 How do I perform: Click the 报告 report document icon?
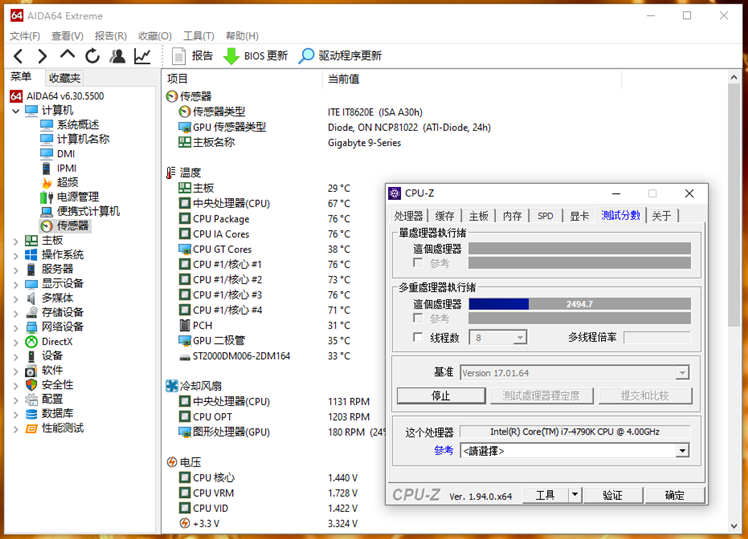click(x=178, y=56)
